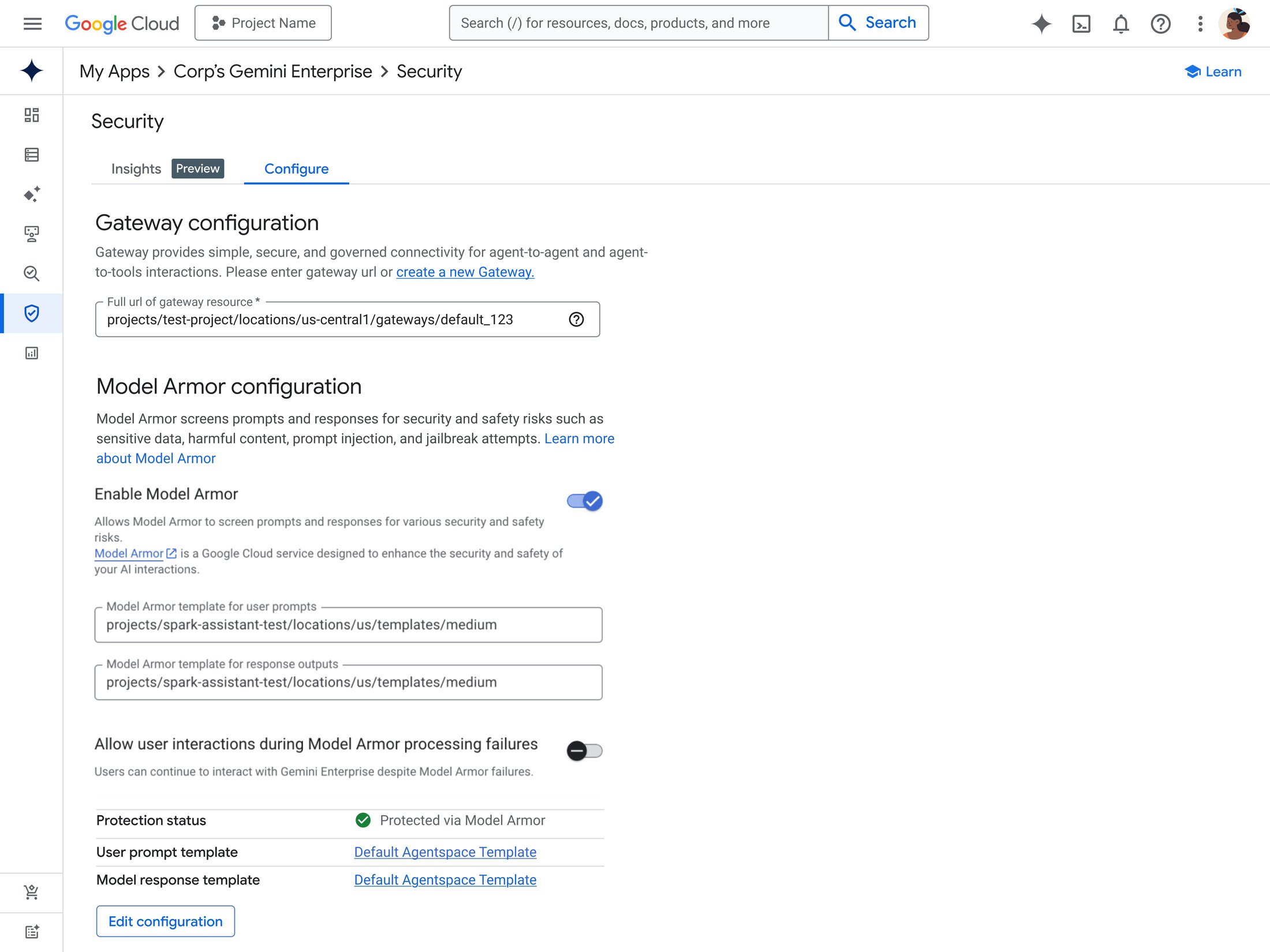Viewport: 1270px width, 952px height.
Task: Go to My Apps breadcrumb
Action: (x=114, y=71)
